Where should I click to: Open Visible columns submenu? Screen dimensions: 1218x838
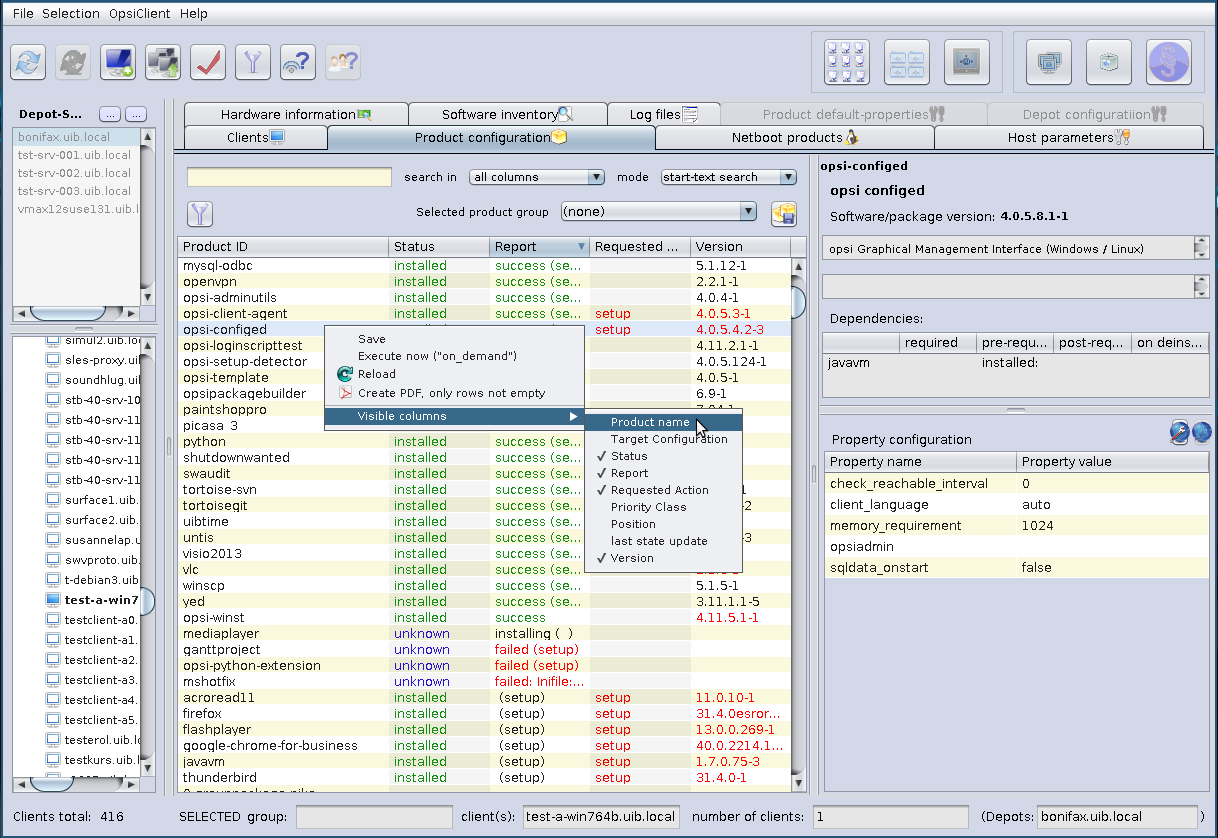(x=455, y=415)
